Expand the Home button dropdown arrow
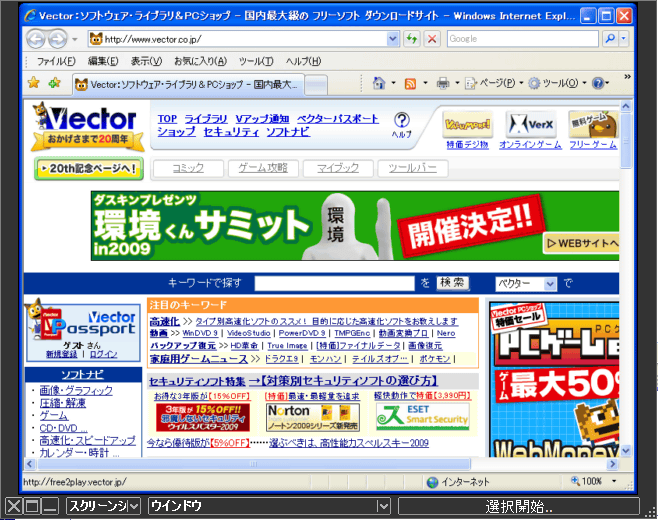Image resolution: width=658 pixels, height=520 pixels. click(x=393, y=83)
